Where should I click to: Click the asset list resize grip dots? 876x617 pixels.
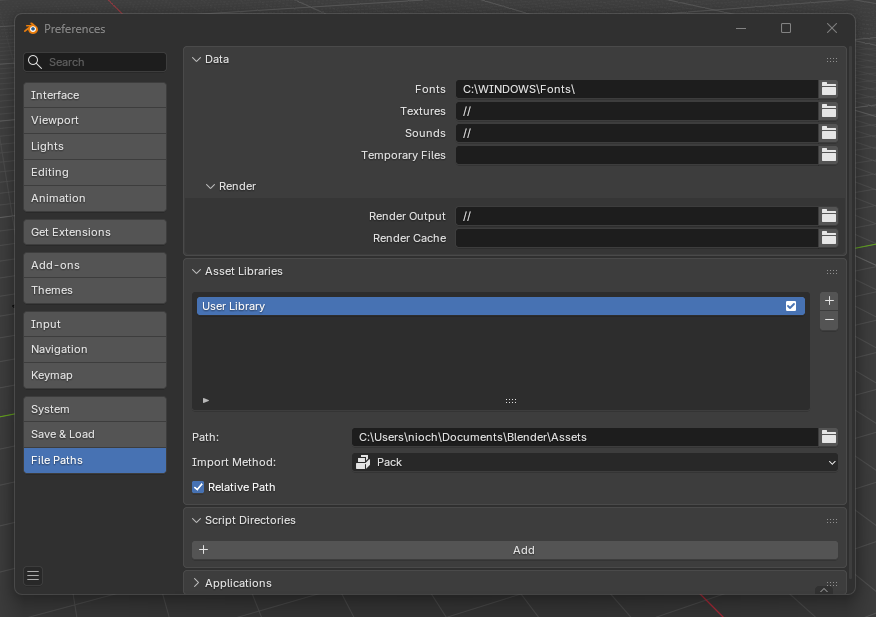pyautogui.click(x=511, y=401)
